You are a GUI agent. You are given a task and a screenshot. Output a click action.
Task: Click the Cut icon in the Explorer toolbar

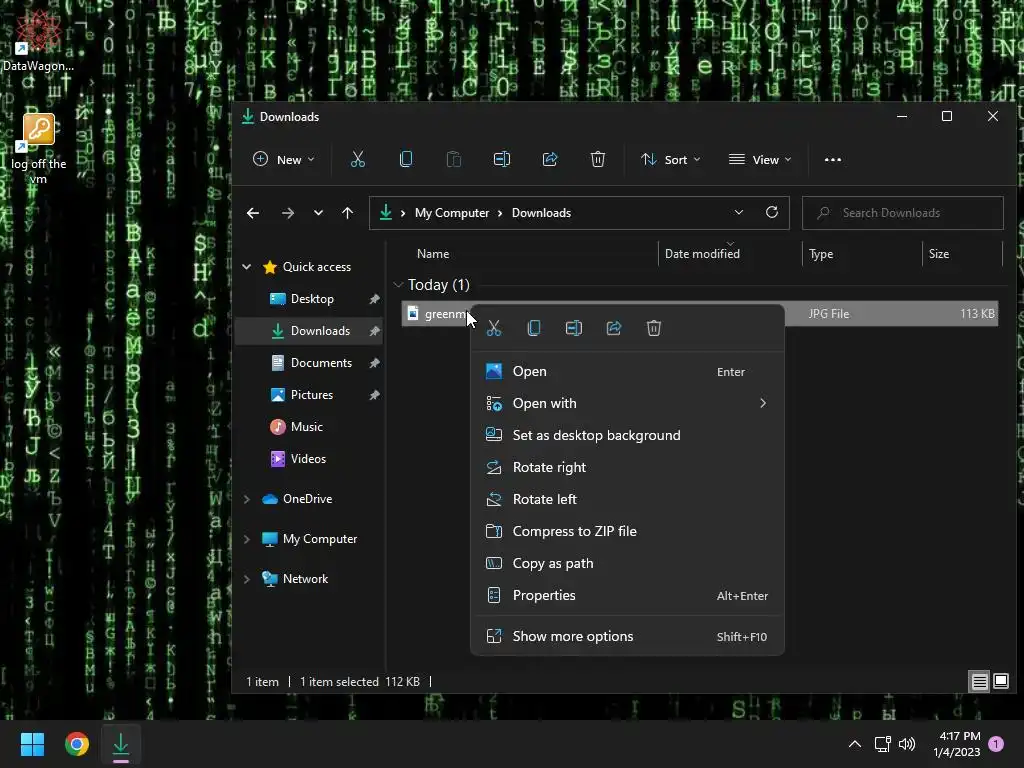point(357,159)
